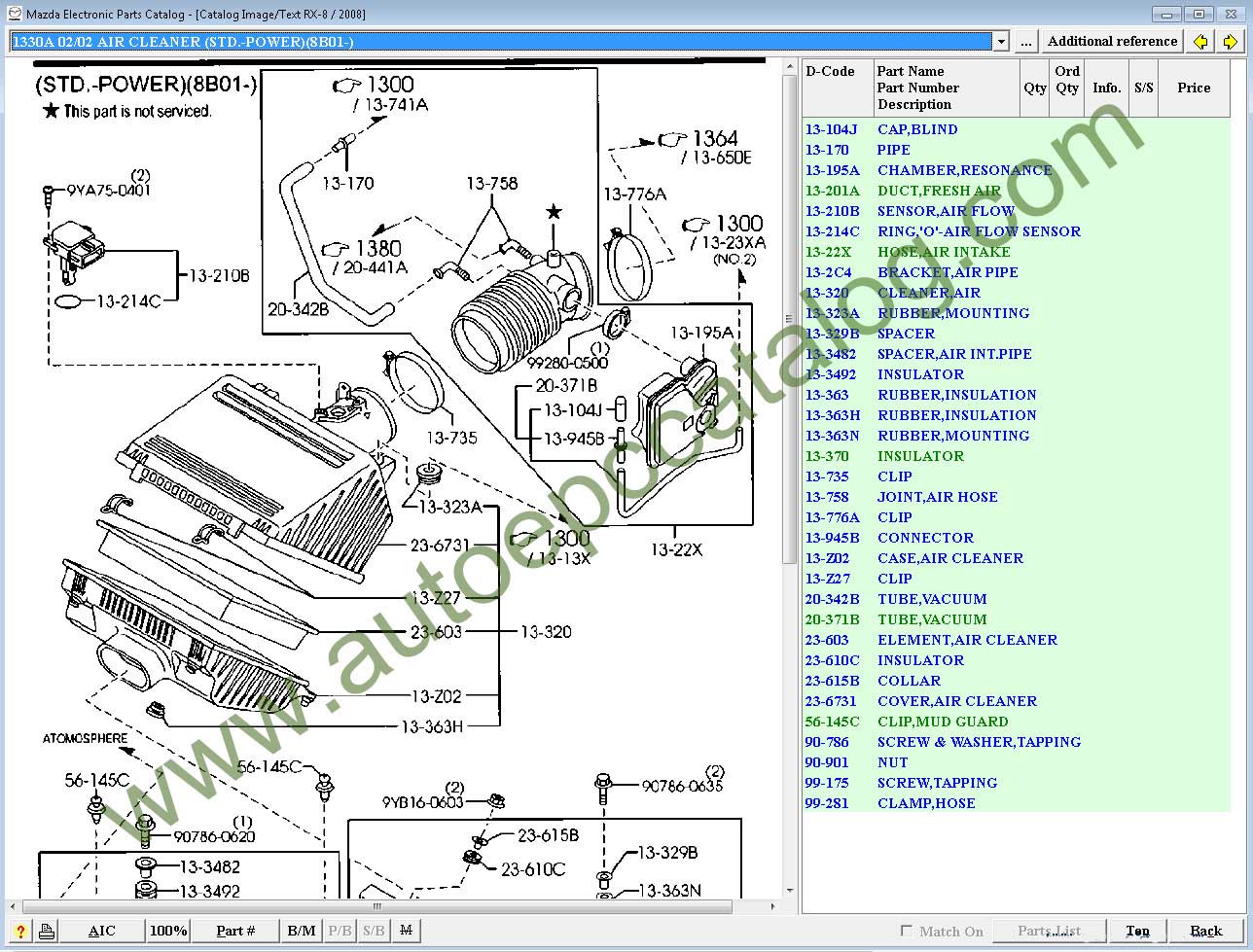This screenshot has width=1253, height=952.
Task: Select the 13-104J CAP,BLIND row
Action: tap(1017, 129)
